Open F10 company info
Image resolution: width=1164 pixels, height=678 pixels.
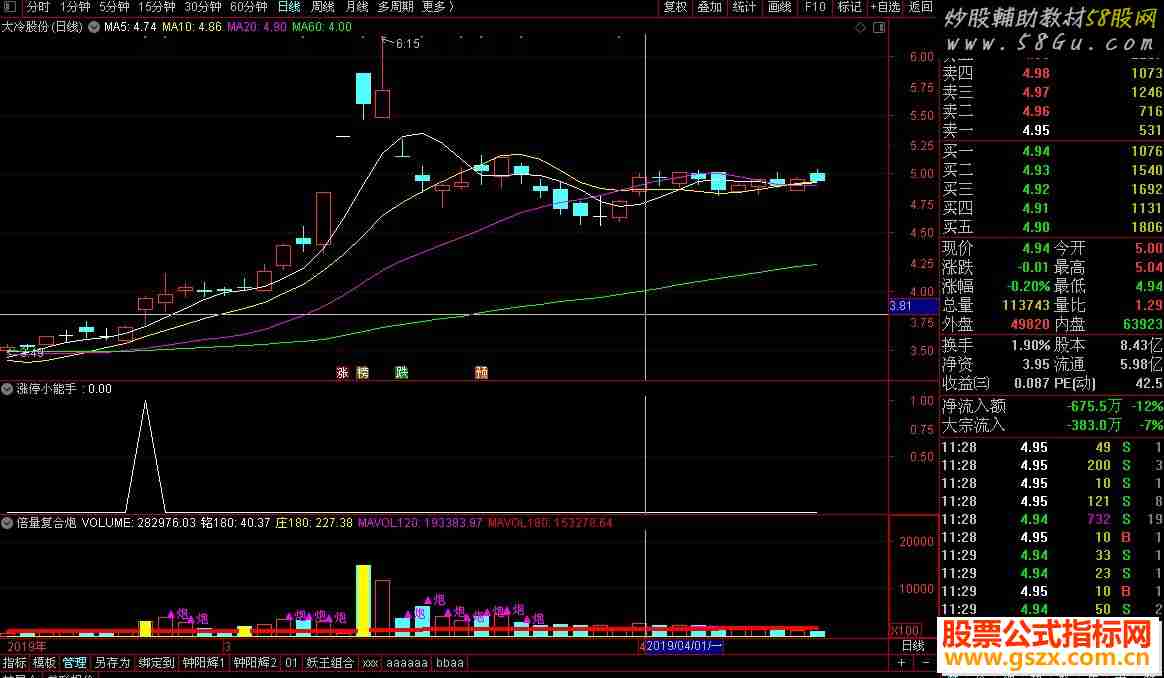(x=814, y=7)
